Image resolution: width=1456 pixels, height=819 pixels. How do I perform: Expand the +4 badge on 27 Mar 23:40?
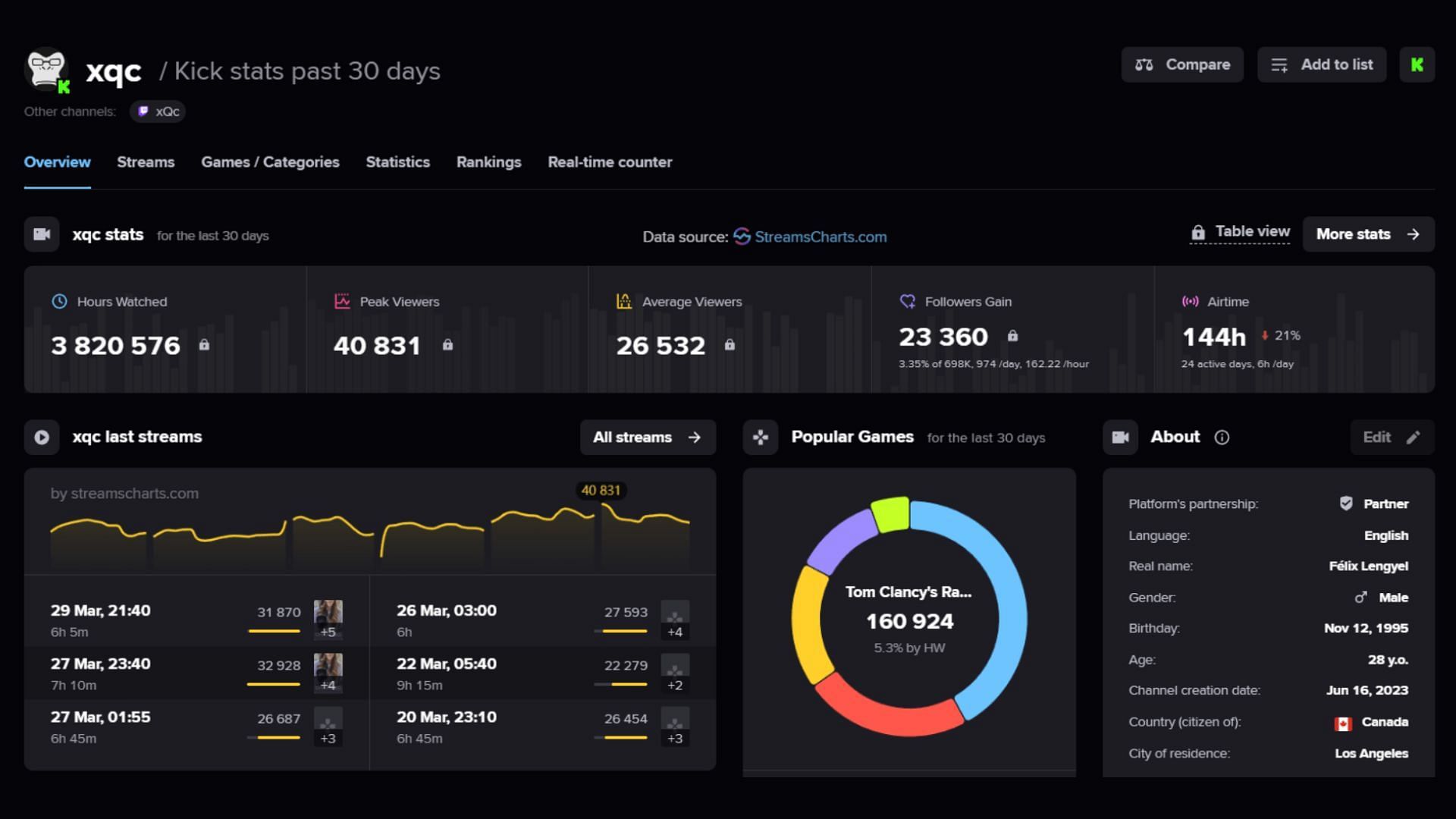click(328, 685)
